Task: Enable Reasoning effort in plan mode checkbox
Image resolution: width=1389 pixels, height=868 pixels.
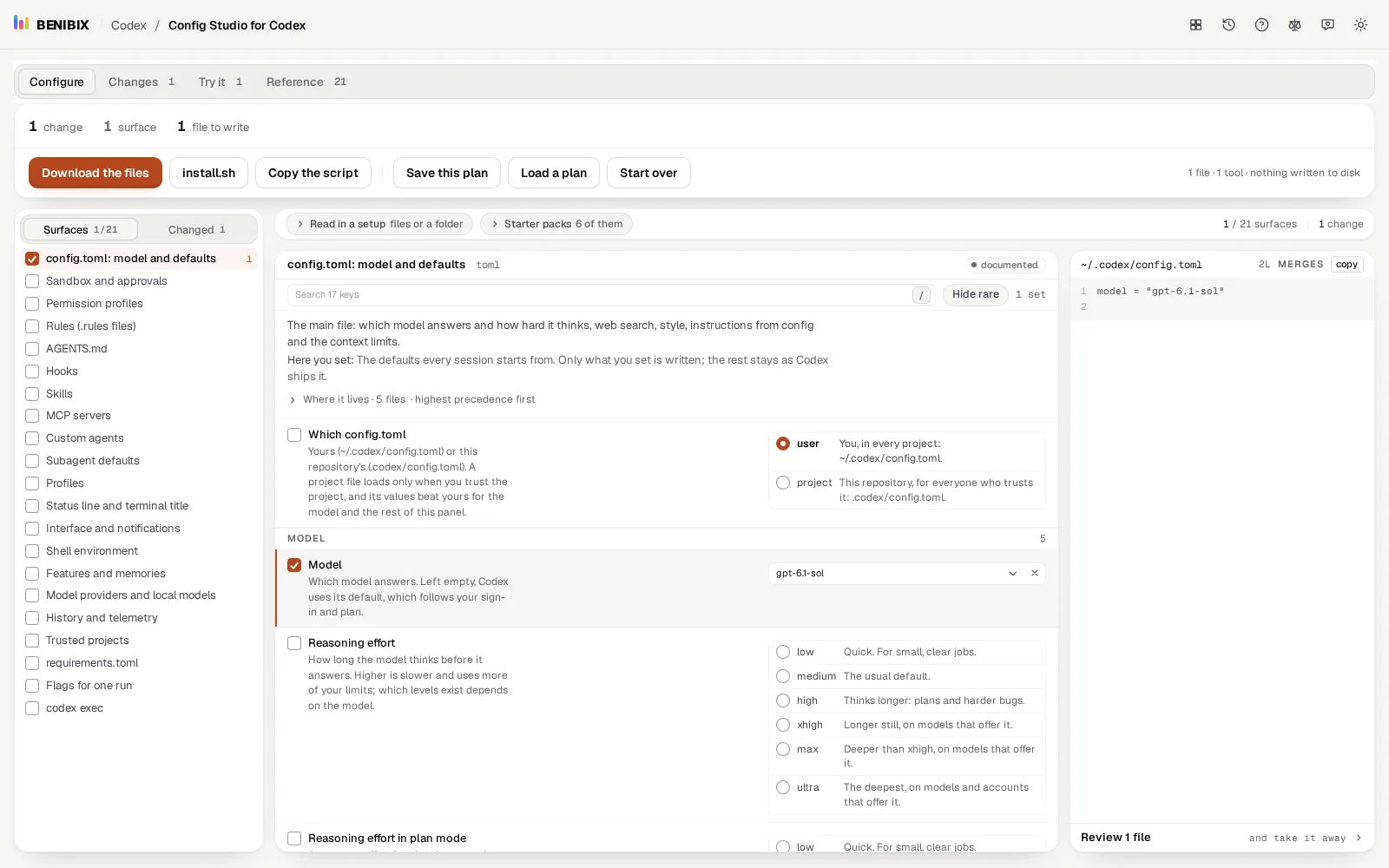Action: [x=294, y=838]
